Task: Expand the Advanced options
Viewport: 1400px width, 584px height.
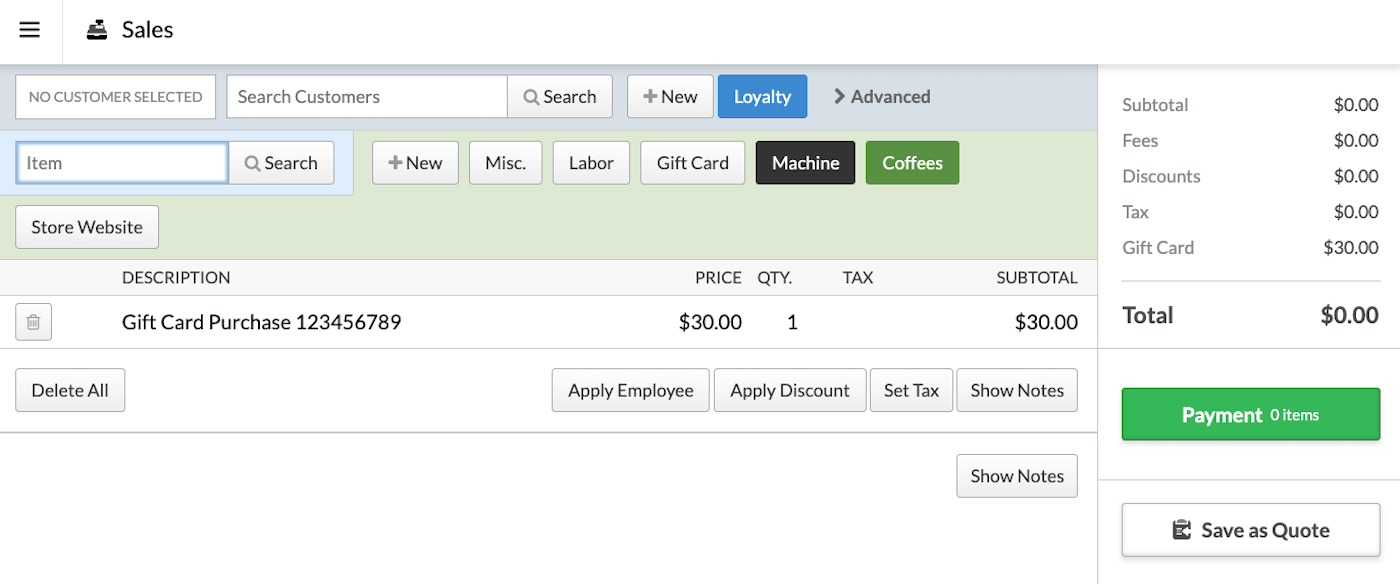Action: [880, 96]
